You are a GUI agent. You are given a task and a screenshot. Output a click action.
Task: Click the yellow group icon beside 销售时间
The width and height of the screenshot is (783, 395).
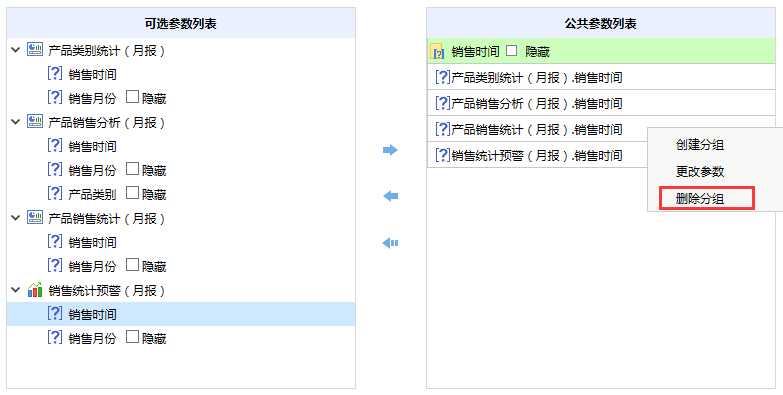pyautogui.click(x=437, y=51)
